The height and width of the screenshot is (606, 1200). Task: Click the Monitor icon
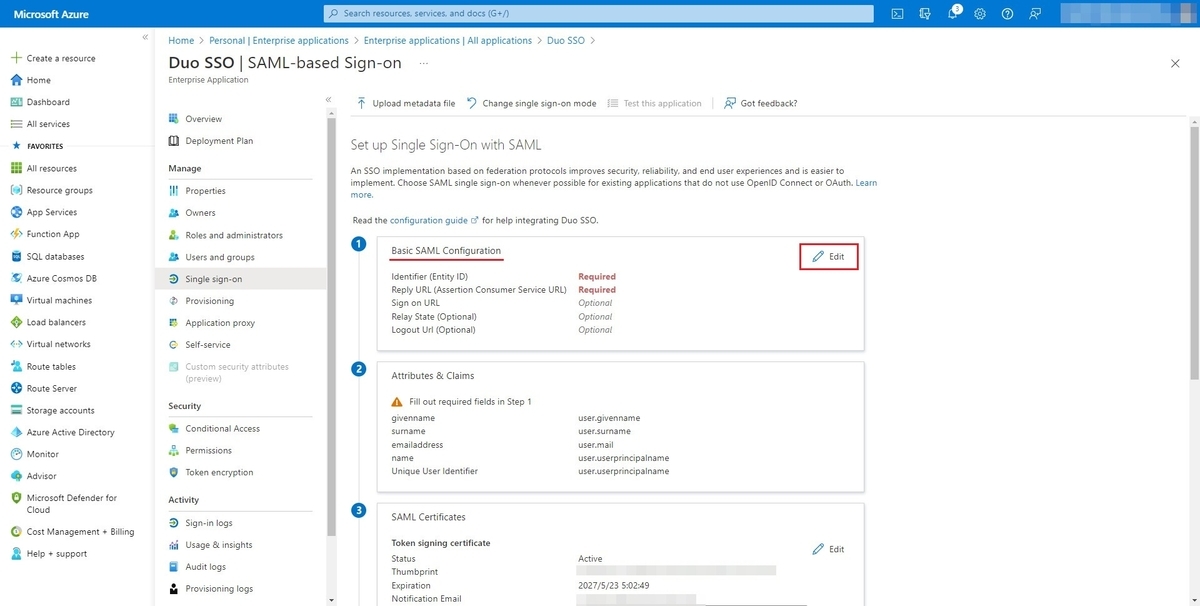(17, 454)
